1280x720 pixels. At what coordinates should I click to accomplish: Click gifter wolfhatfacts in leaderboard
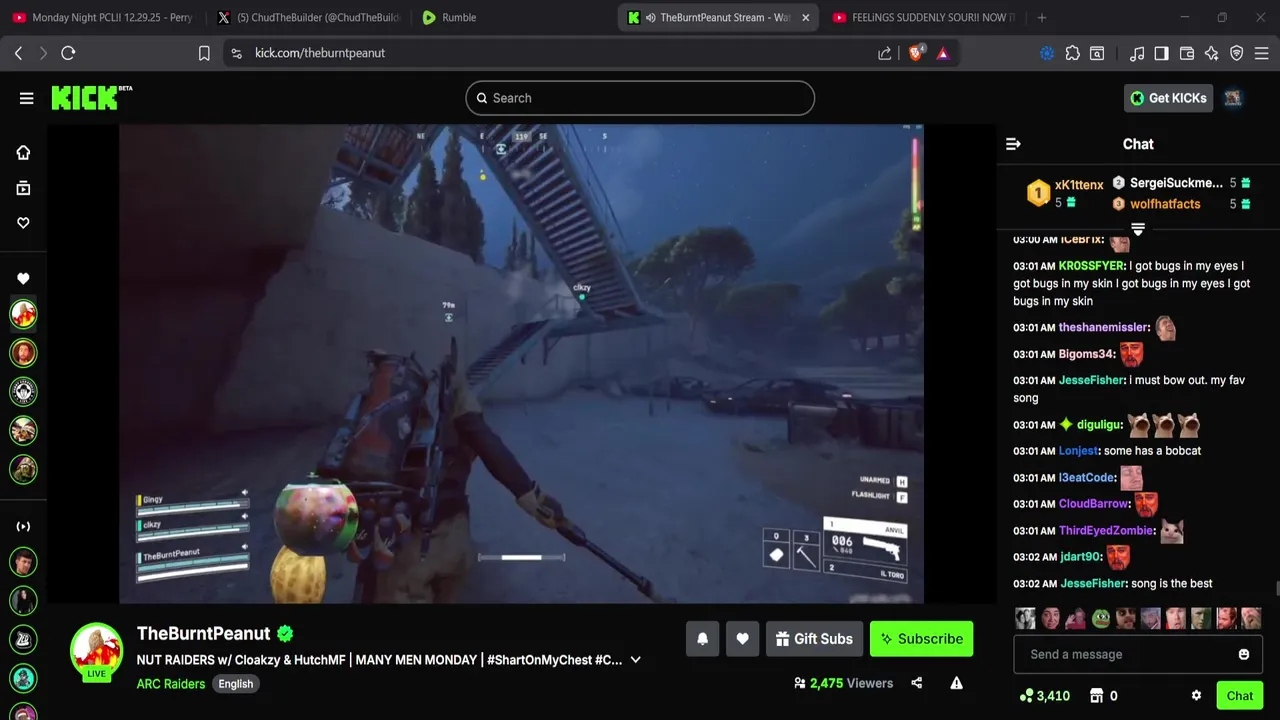click(1165, 204)
